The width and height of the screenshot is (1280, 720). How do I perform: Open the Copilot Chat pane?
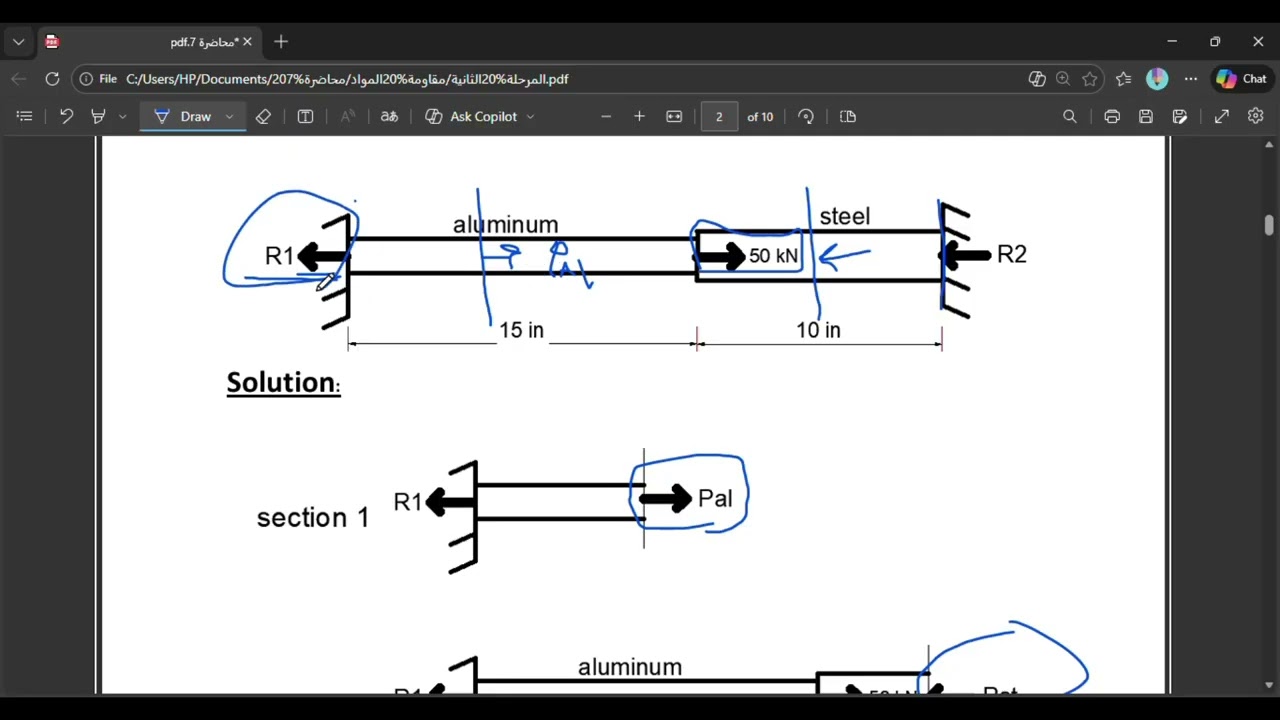pyautogui.click(x=1241, y=79)
